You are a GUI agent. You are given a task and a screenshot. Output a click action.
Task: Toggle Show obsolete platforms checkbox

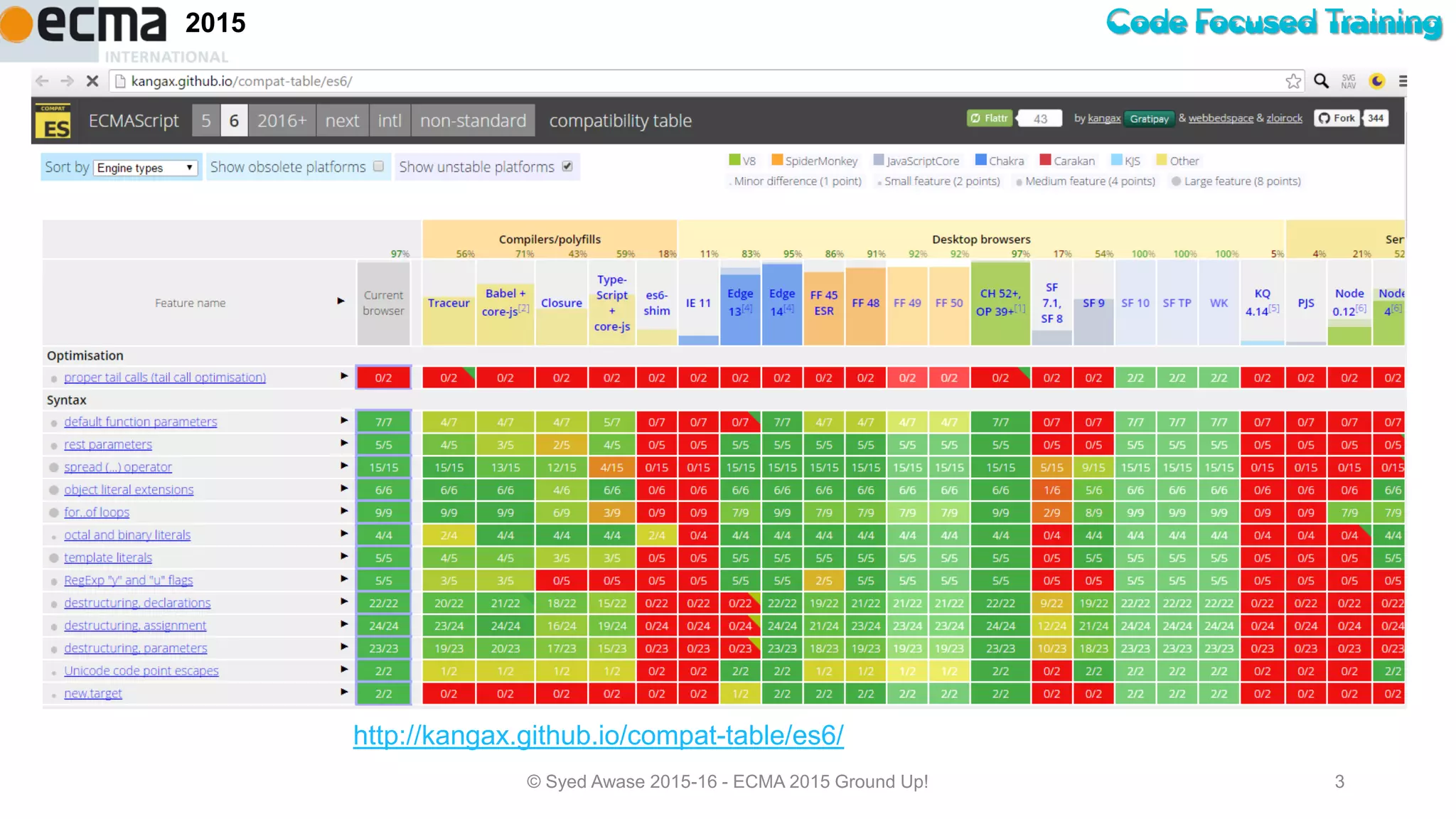(x=379, y=166)
